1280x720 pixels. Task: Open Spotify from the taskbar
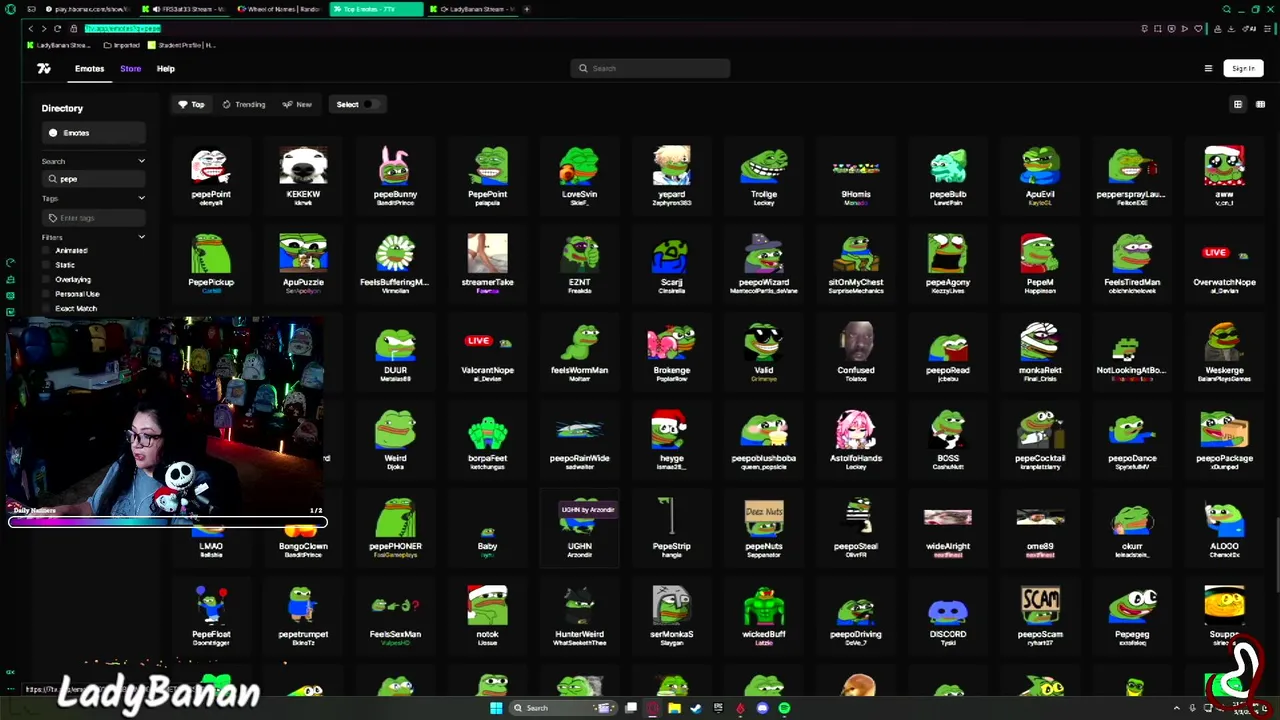coord(784,708)
